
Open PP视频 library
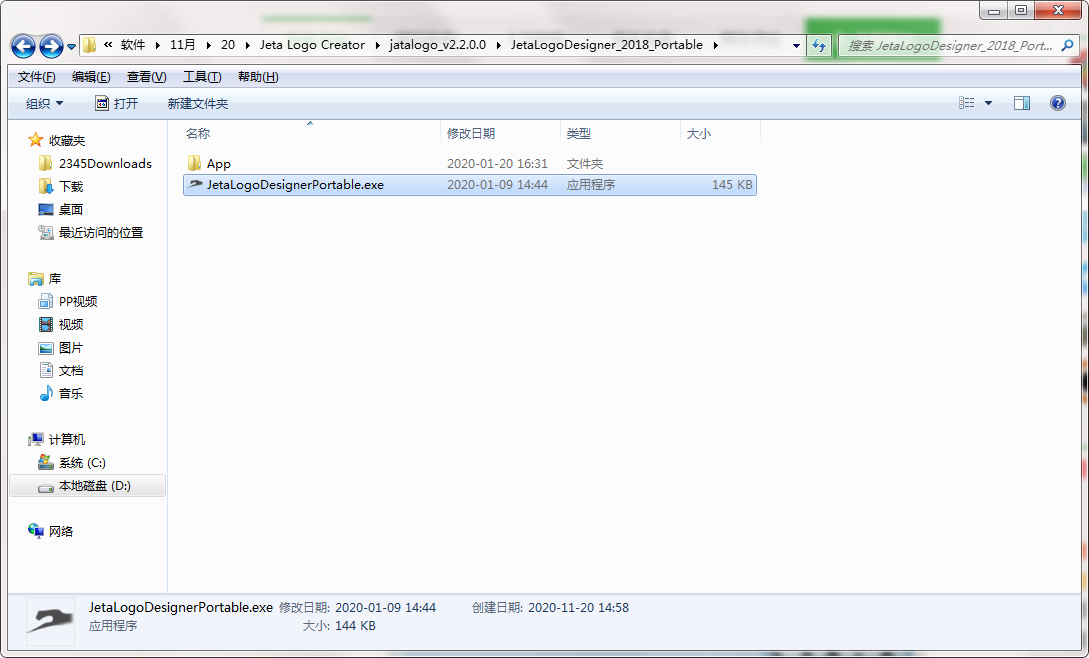click(x=78, y=302)
